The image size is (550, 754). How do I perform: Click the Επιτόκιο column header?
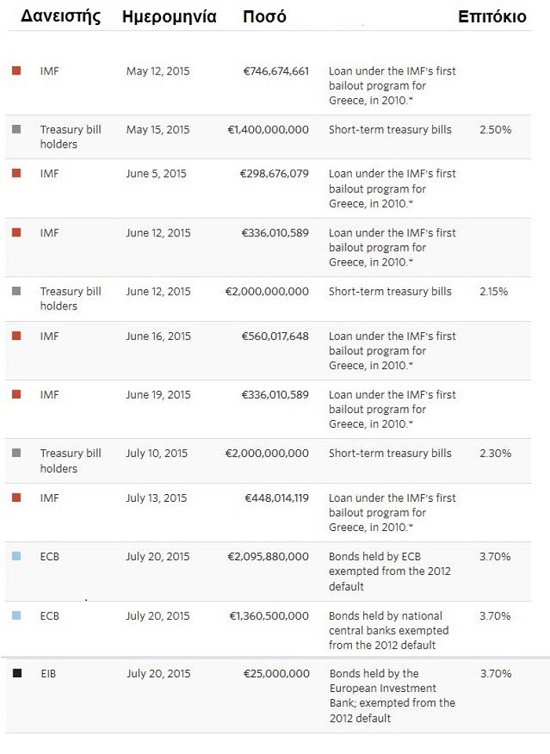(492, 17)
